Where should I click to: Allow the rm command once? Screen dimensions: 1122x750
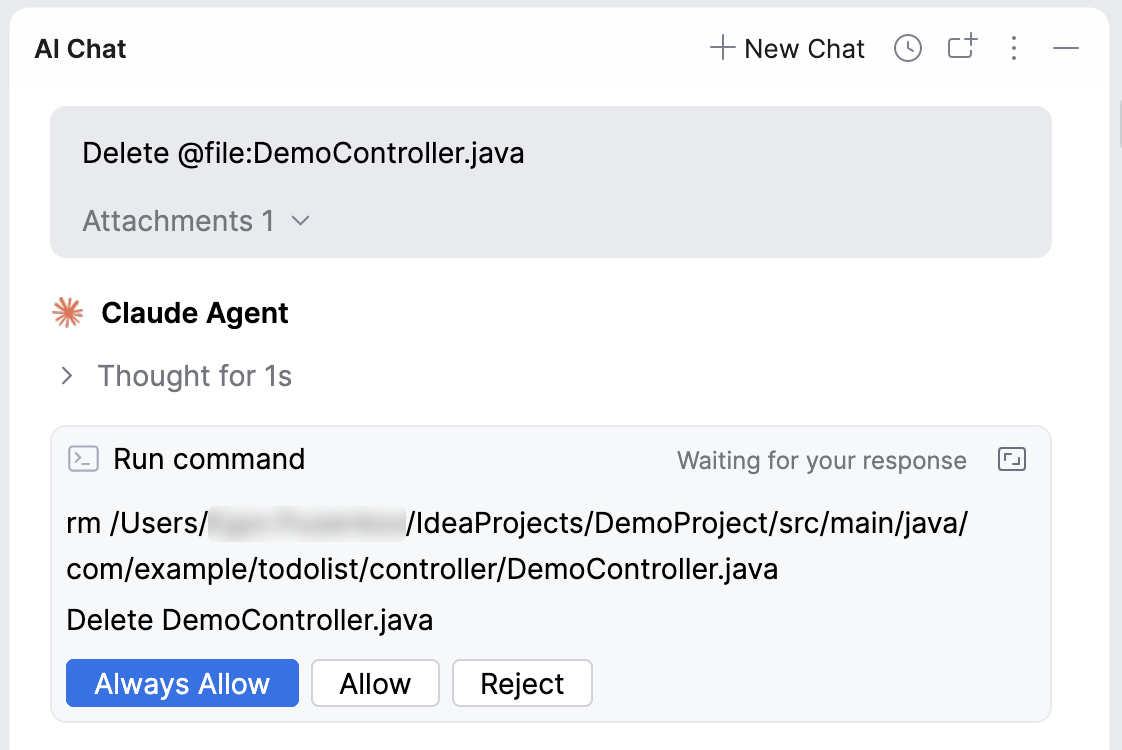point(375,684)
